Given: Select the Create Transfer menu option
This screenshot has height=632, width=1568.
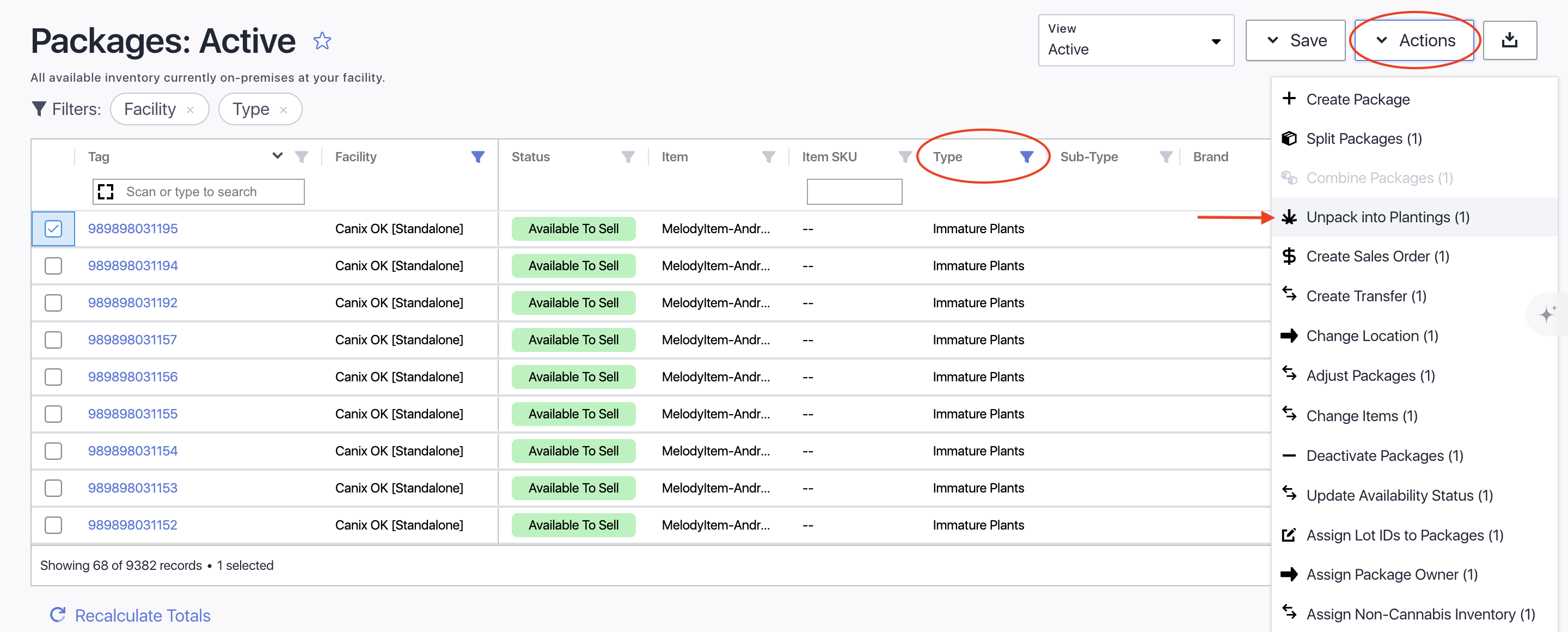Looking at the screenshot, I should point(1366,296).
